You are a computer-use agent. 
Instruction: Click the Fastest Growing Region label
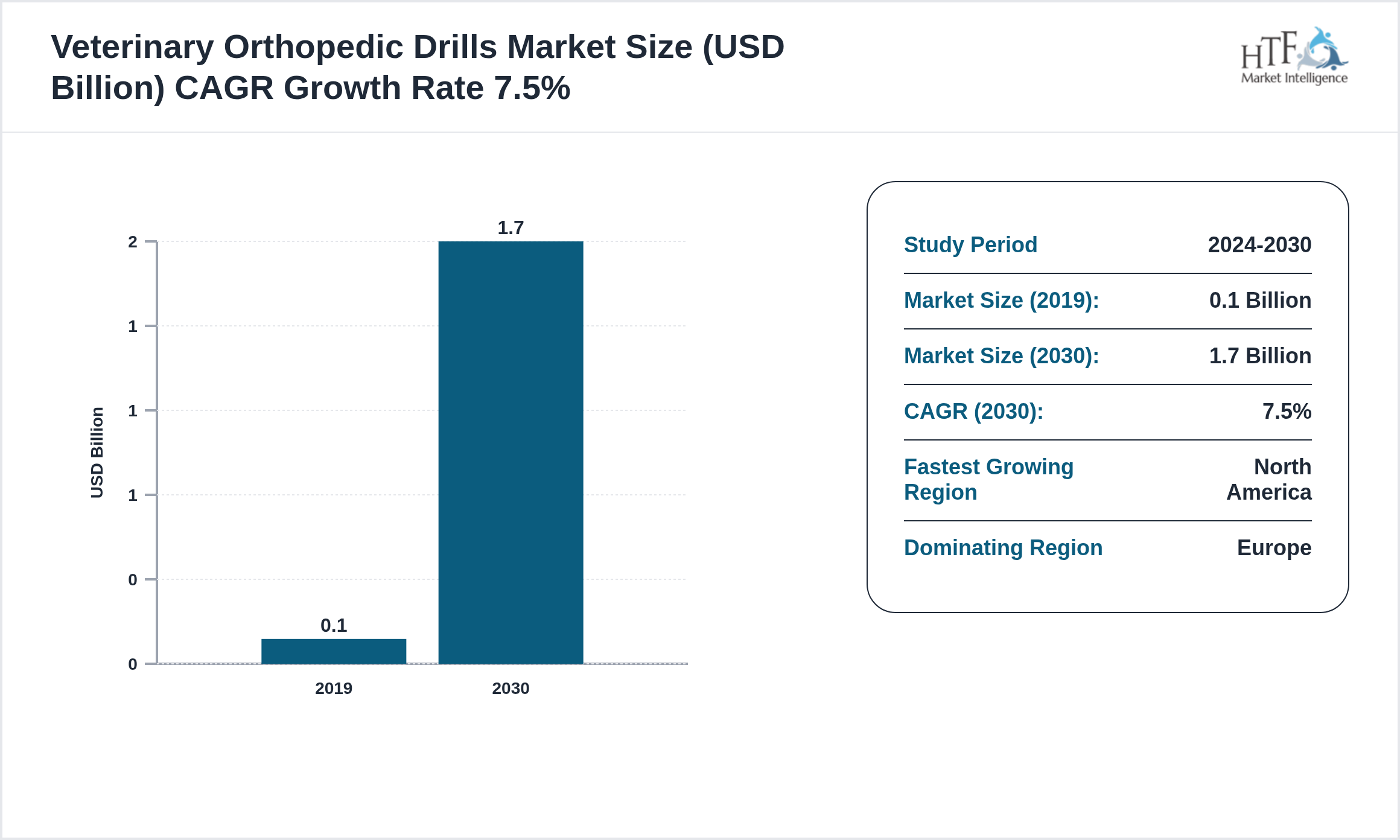[988, 480]
